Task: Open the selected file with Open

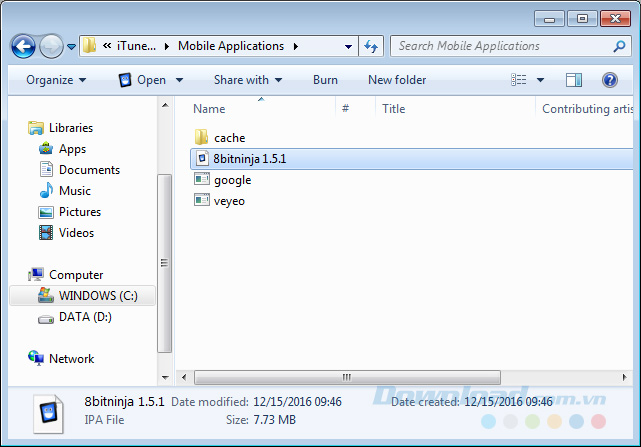Action: pyautogui.click(x=142, y=80)
